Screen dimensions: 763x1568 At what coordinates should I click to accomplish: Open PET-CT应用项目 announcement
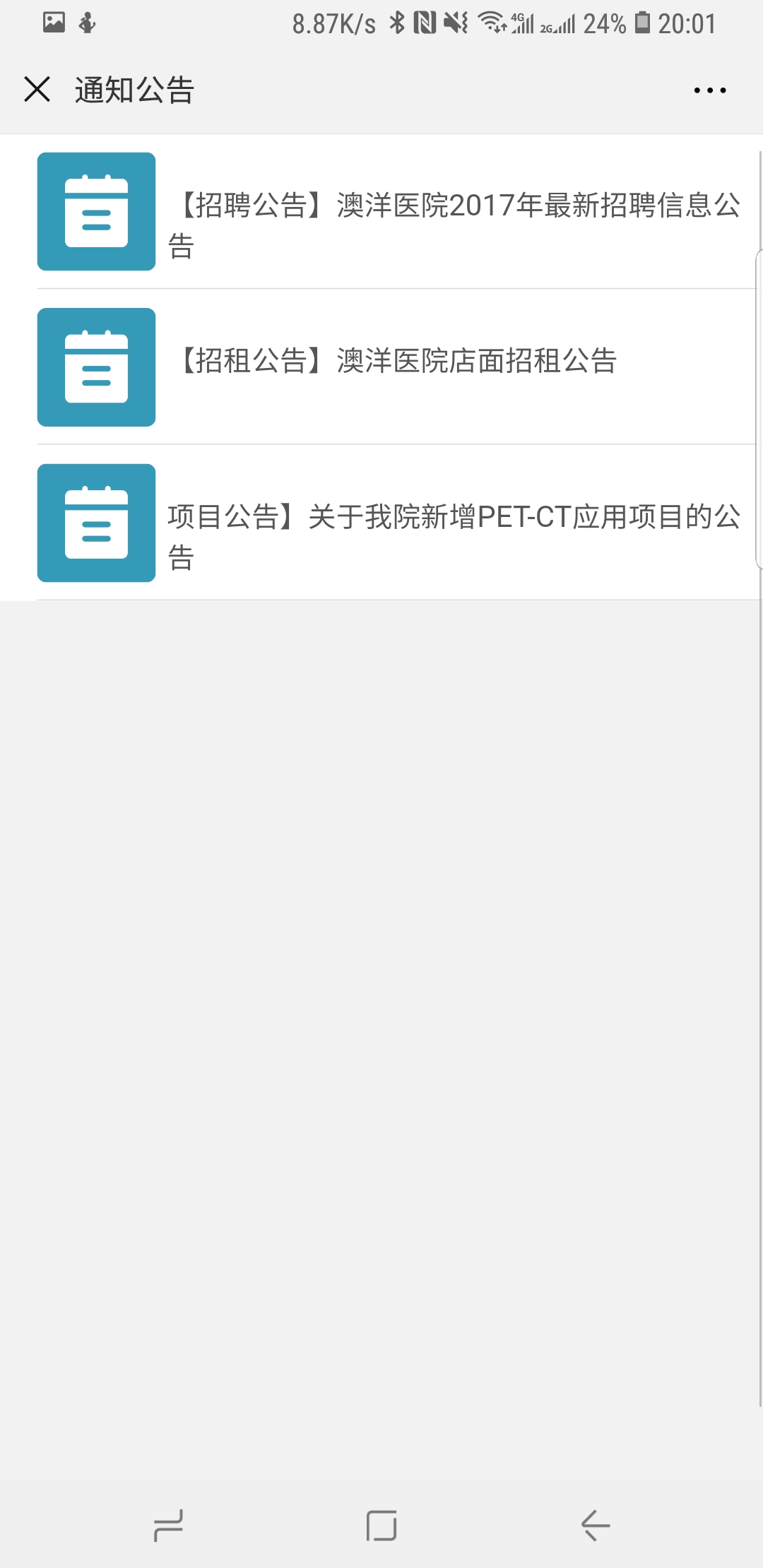[x=454, y=537]
